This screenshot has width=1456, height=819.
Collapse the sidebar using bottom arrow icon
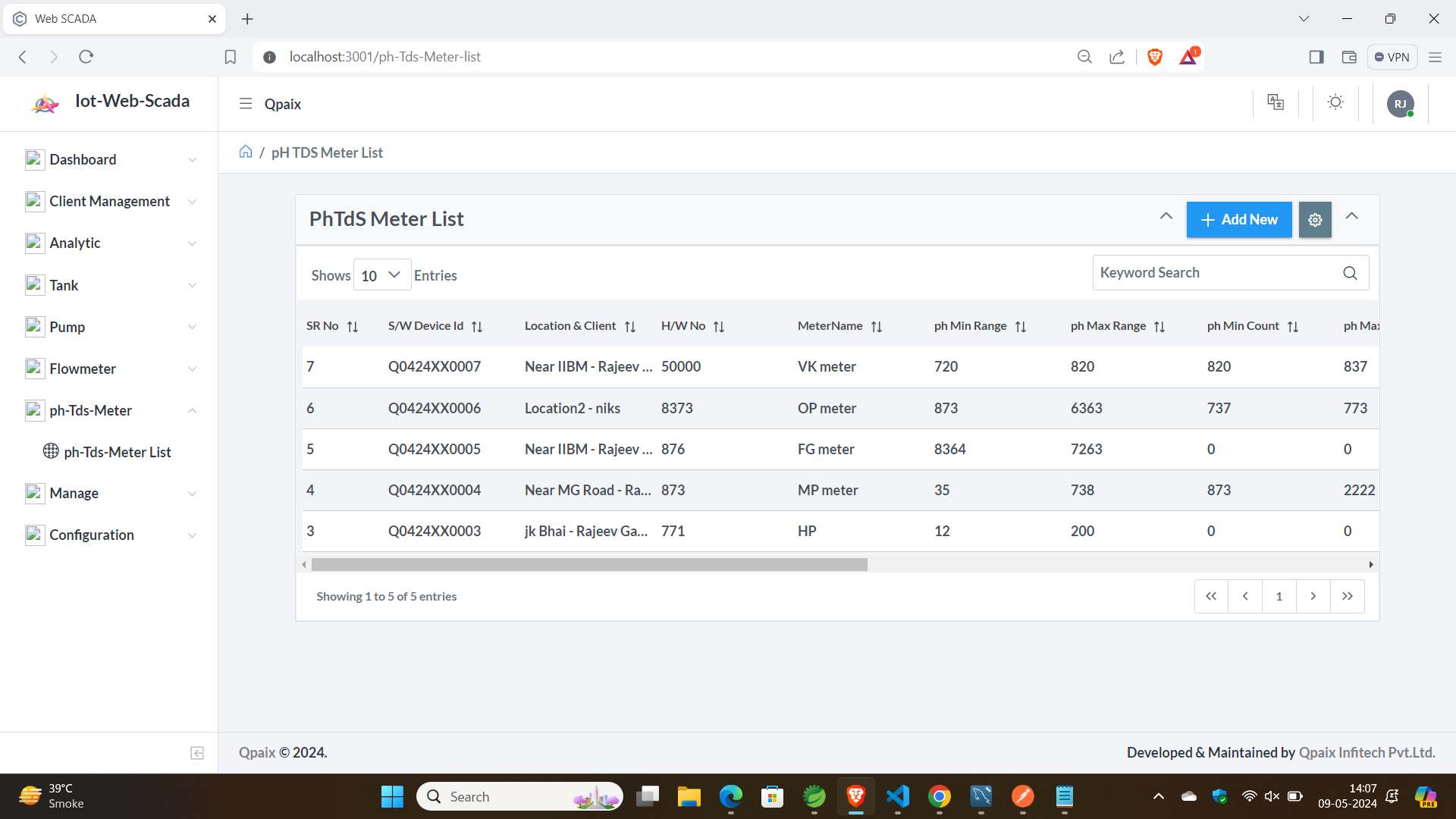pyautogui.click(x=197, y=753)
